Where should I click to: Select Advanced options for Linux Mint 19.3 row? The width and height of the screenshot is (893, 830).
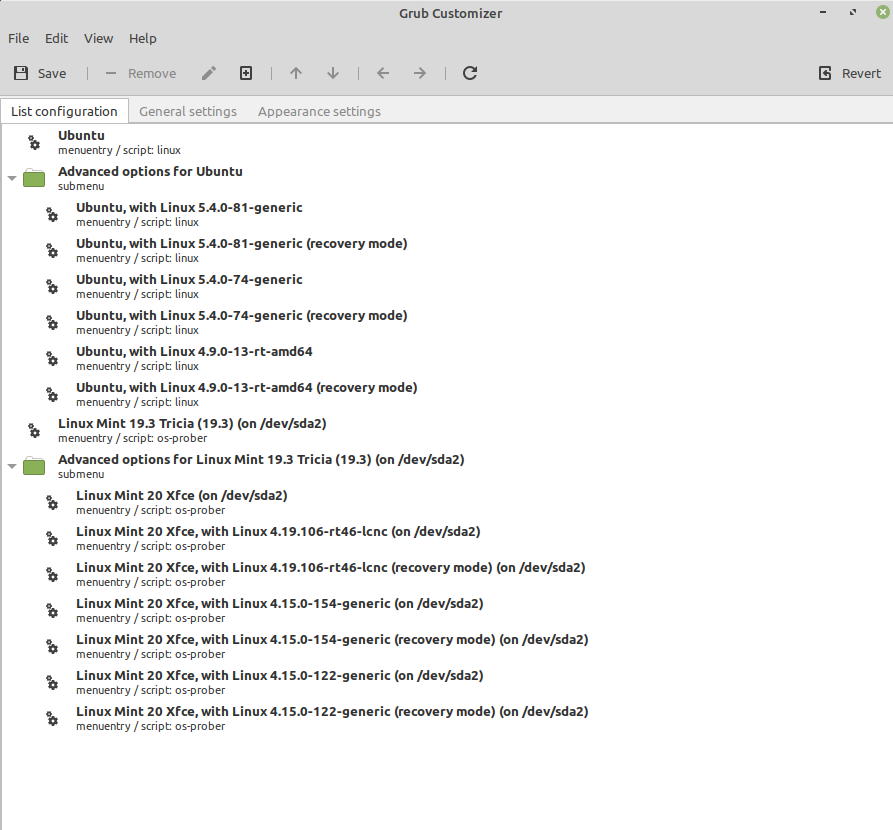point(446,466)
